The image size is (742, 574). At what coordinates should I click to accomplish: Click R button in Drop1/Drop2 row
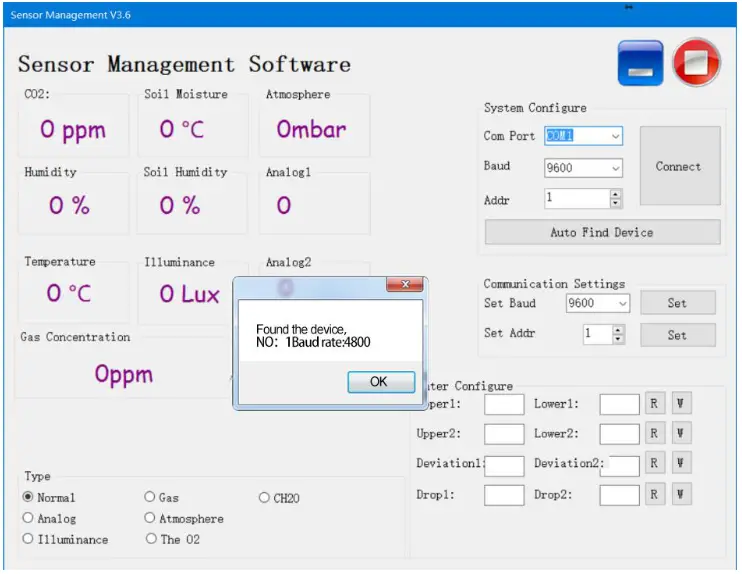(655, 494)
